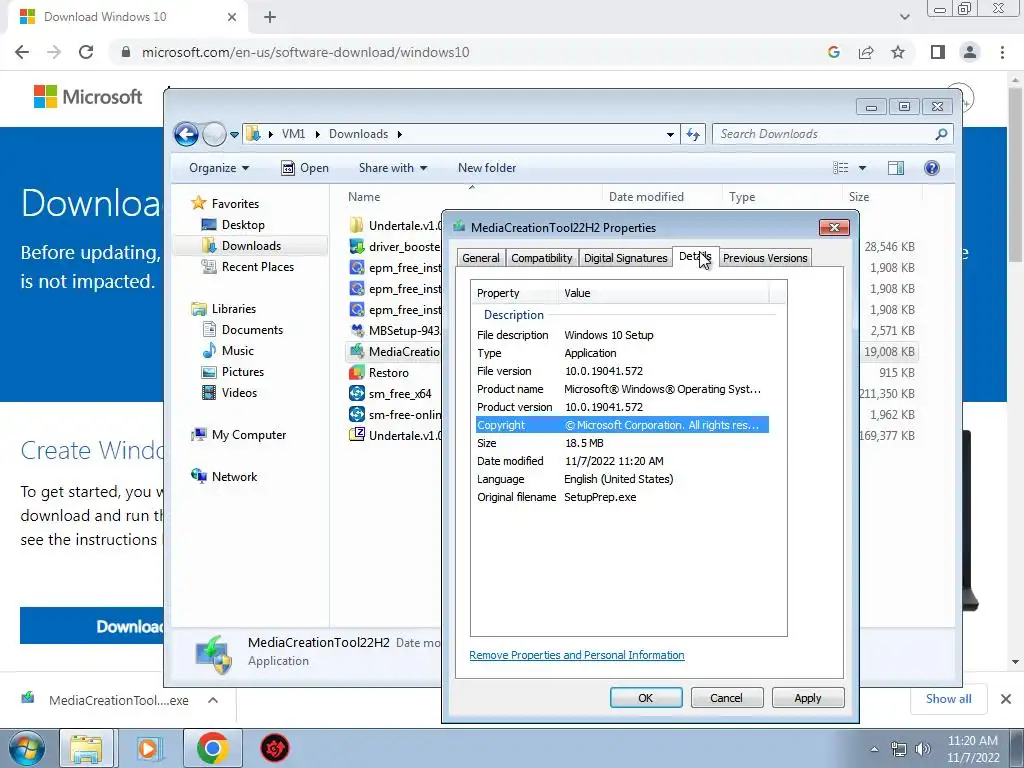Show hidden tray icons arrow
1024x768 pixels.
(x=874, y=749)
